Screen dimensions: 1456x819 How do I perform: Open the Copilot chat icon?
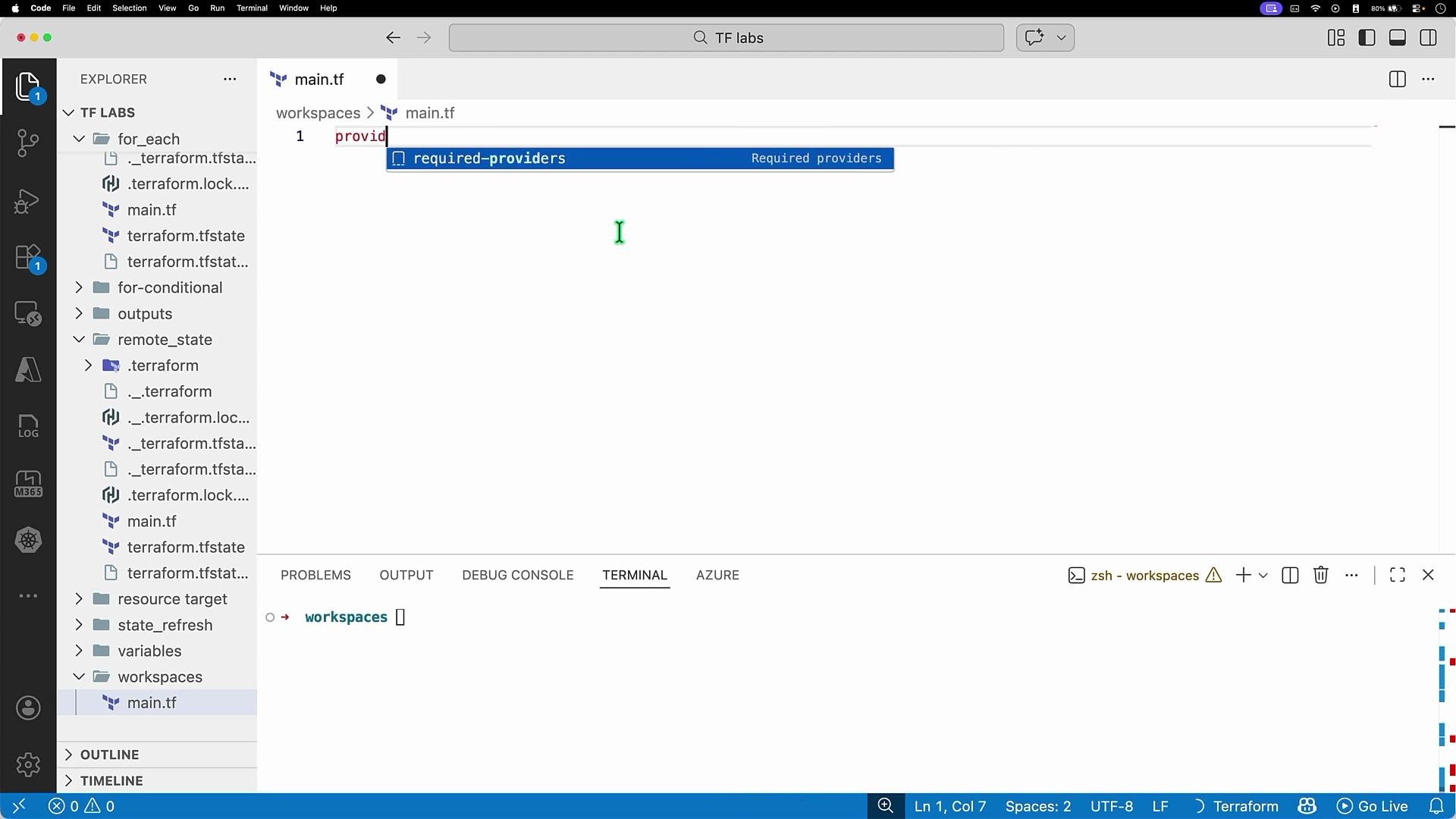coord(1034,38)
